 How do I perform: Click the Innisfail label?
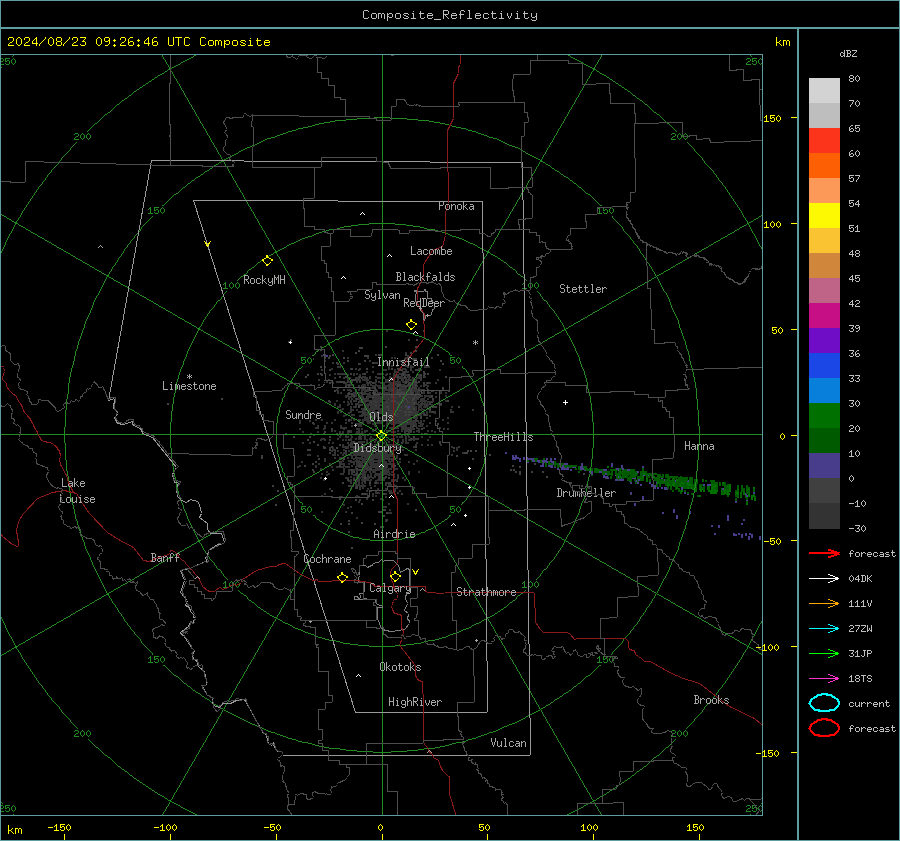[404, 362]
